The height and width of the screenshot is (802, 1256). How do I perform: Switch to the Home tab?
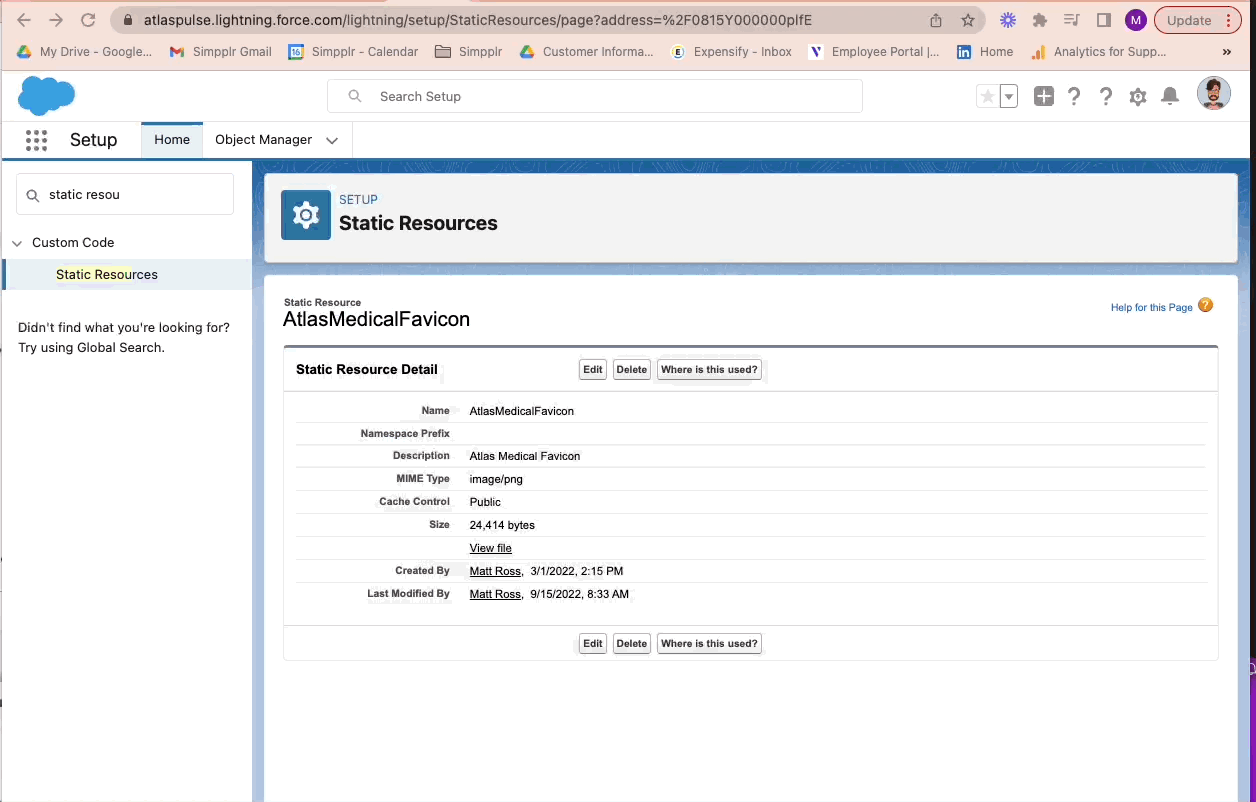pos(172,140)
